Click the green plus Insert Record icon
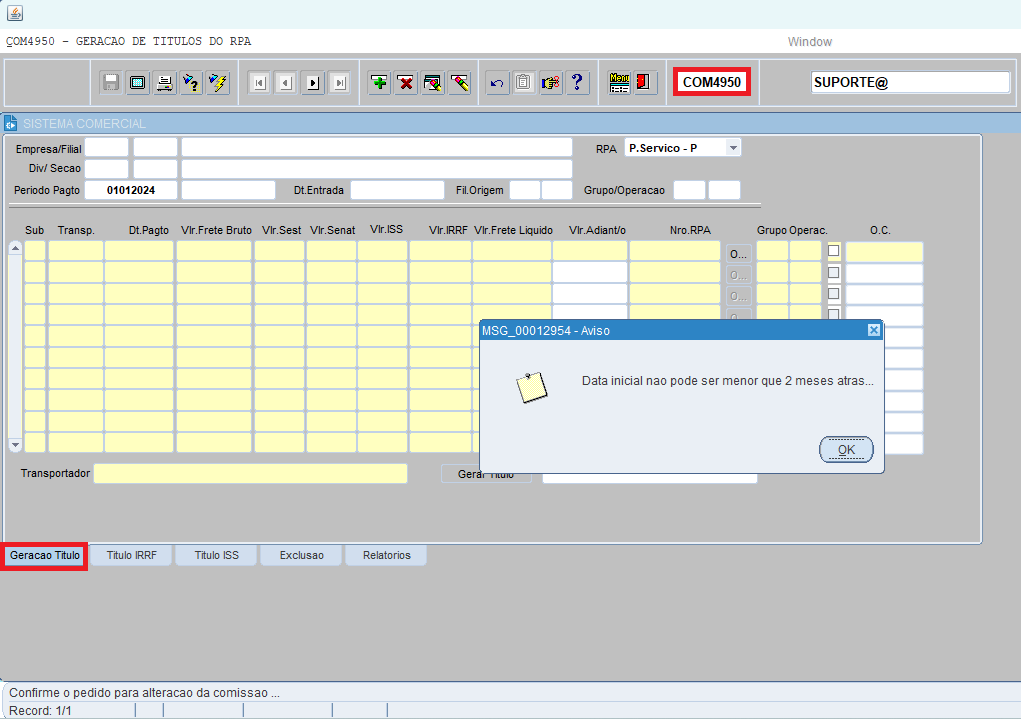1021x719 pixels. click(379, 83)
